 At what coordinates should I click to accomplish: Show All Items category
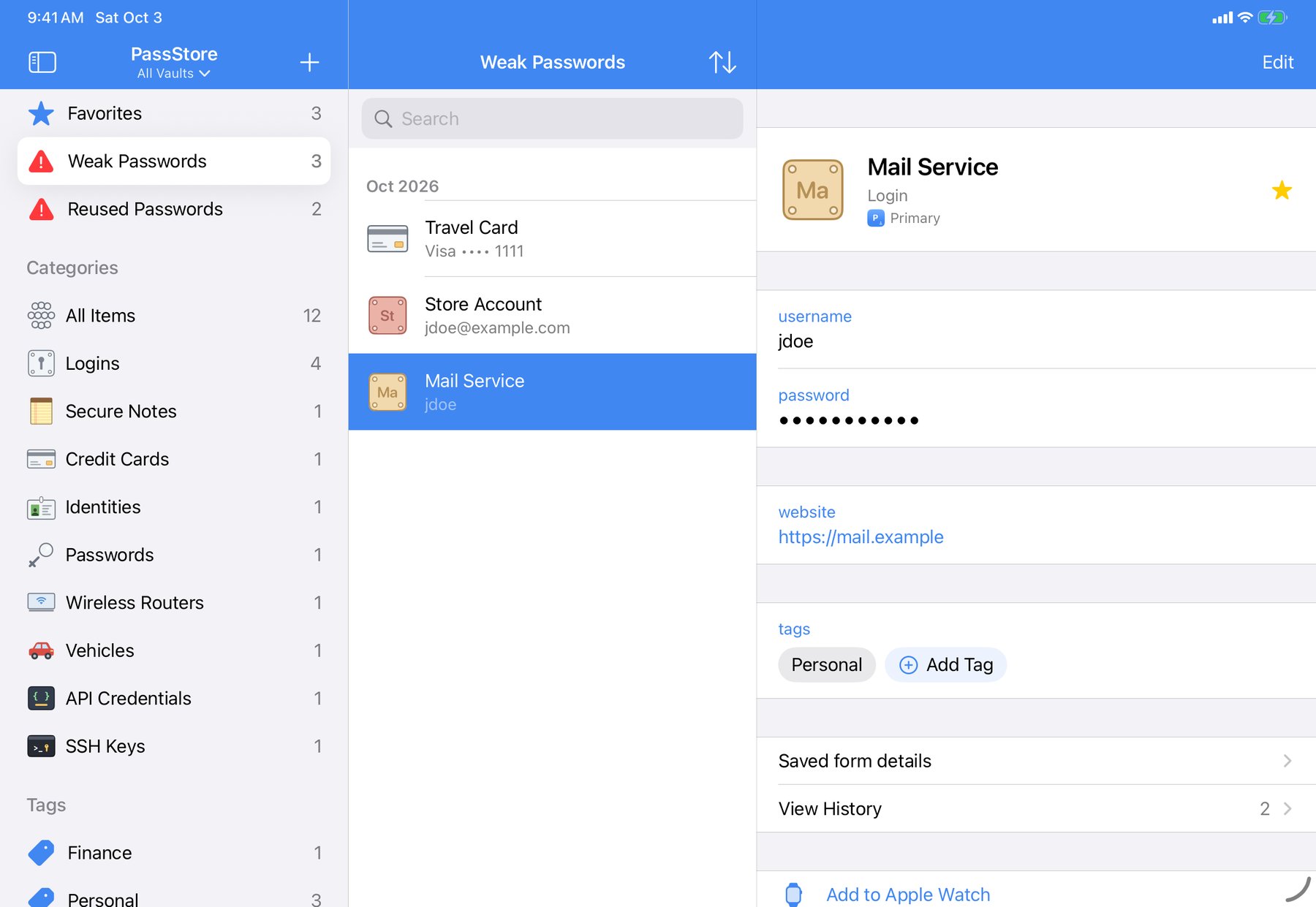point(174,316)
